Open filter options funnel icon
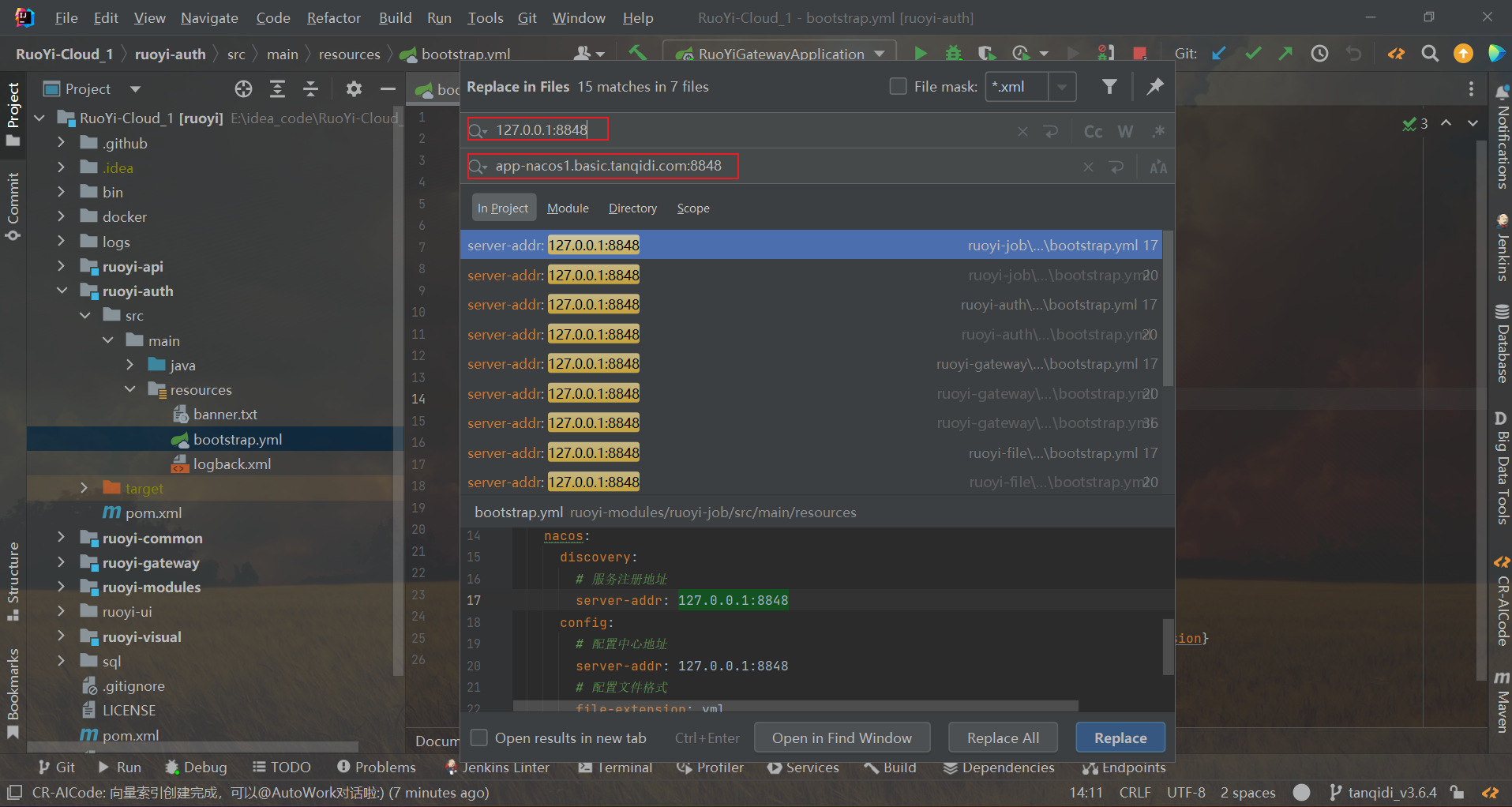 1109,87
